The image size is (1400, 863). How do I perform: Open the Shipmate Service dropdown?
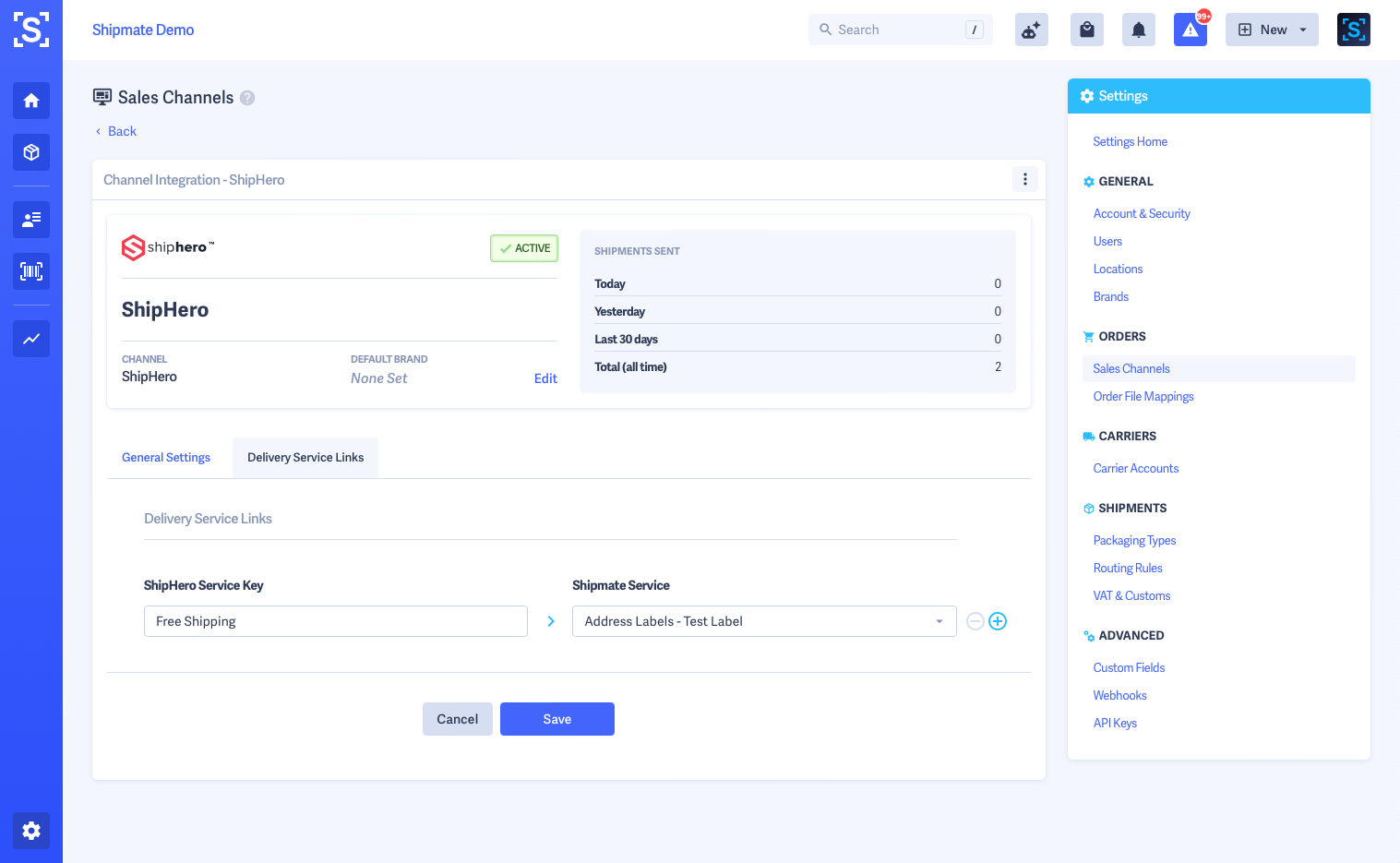(764, 621)
